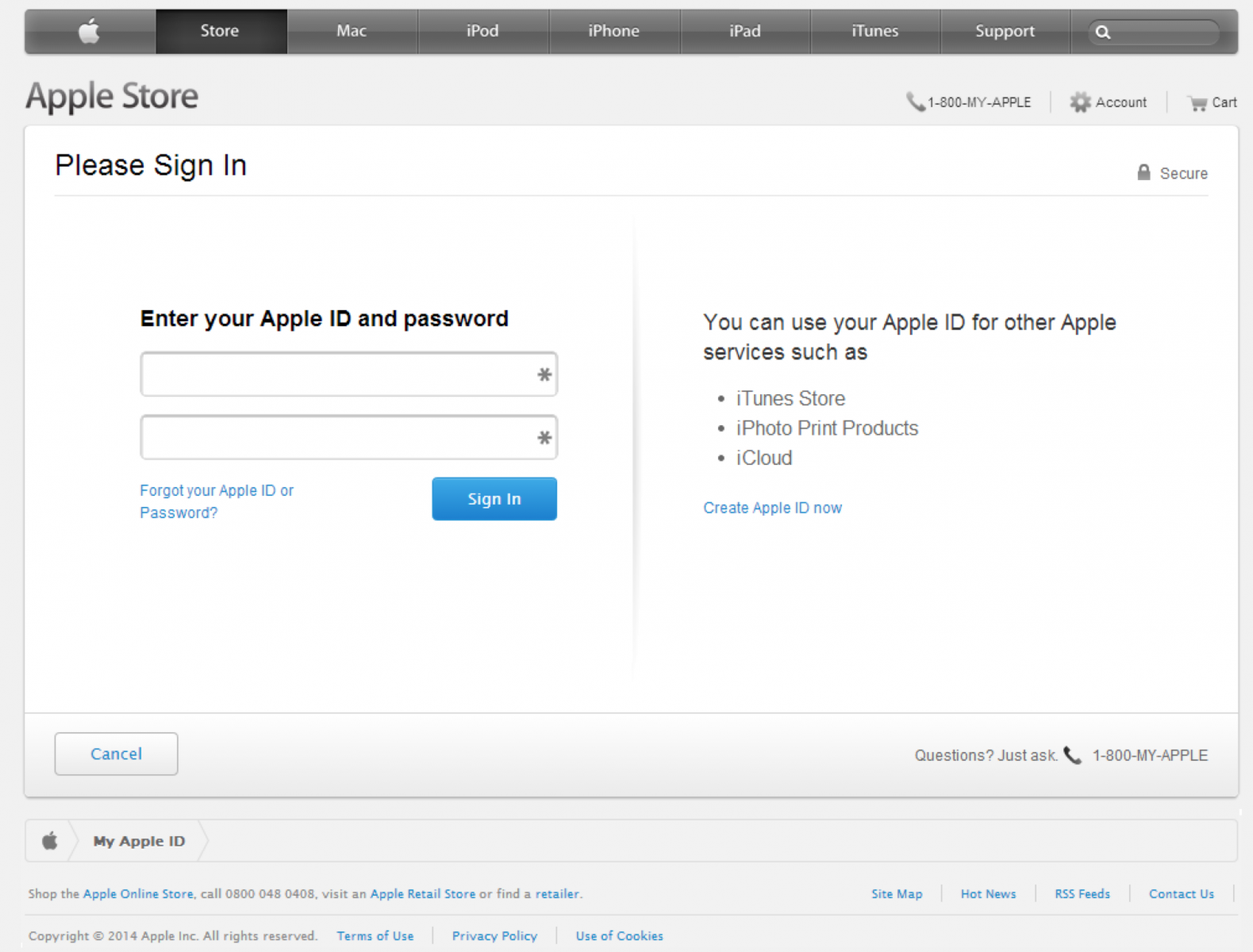This screenshot has height=952, width=1253.
Task: Open the RSS Feeds link
Action: click(1082, 893)
